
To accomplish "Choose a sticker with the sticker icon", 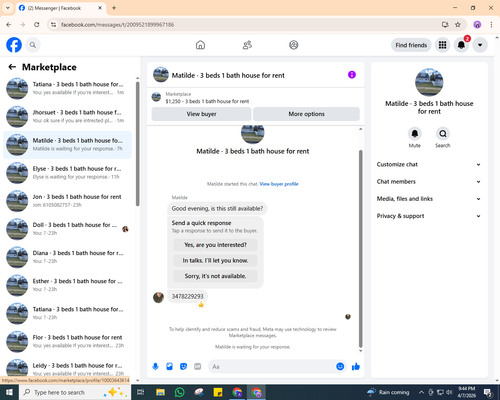I will [183, 367].
